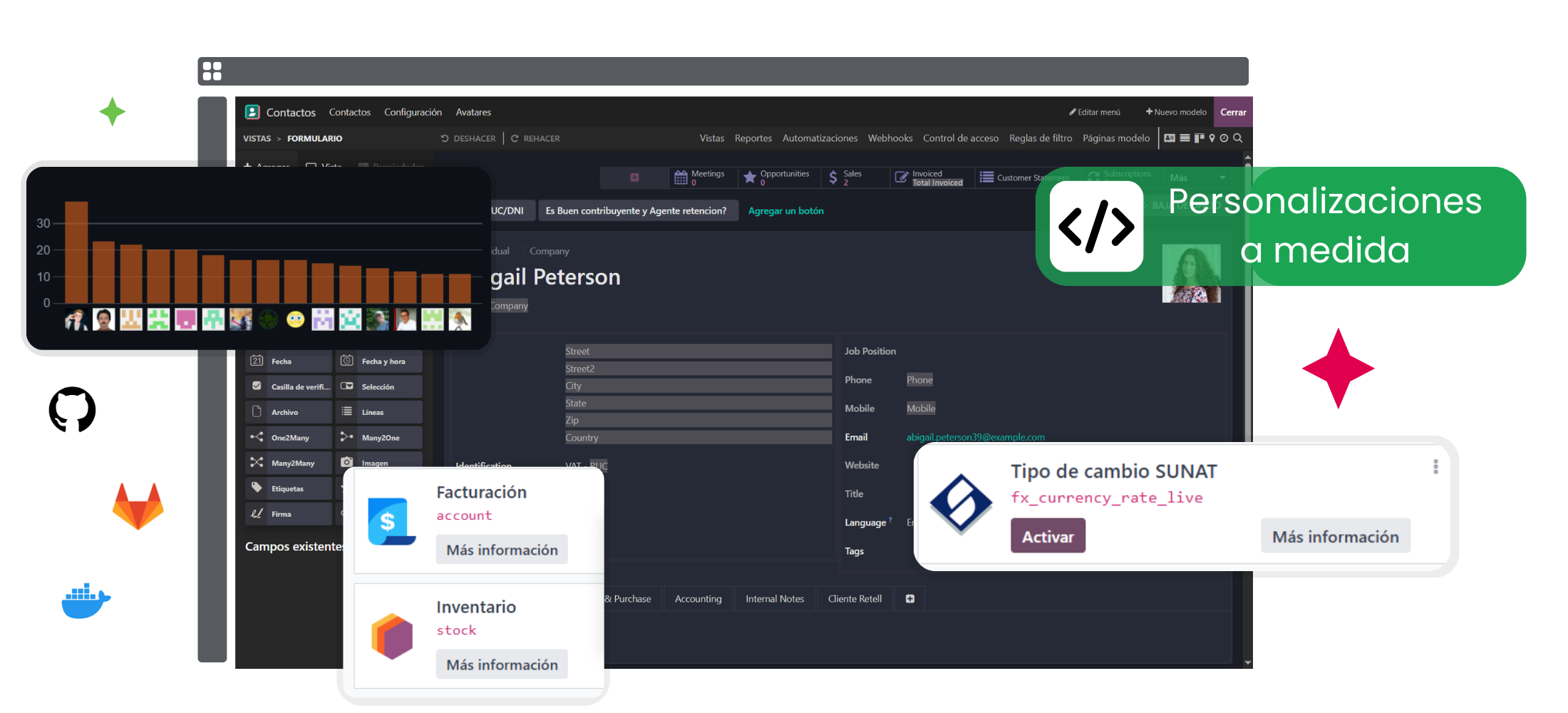Open the map pin view icon
The width and height of the screenshot is (1568, 713).
[x=1212, y=138]
